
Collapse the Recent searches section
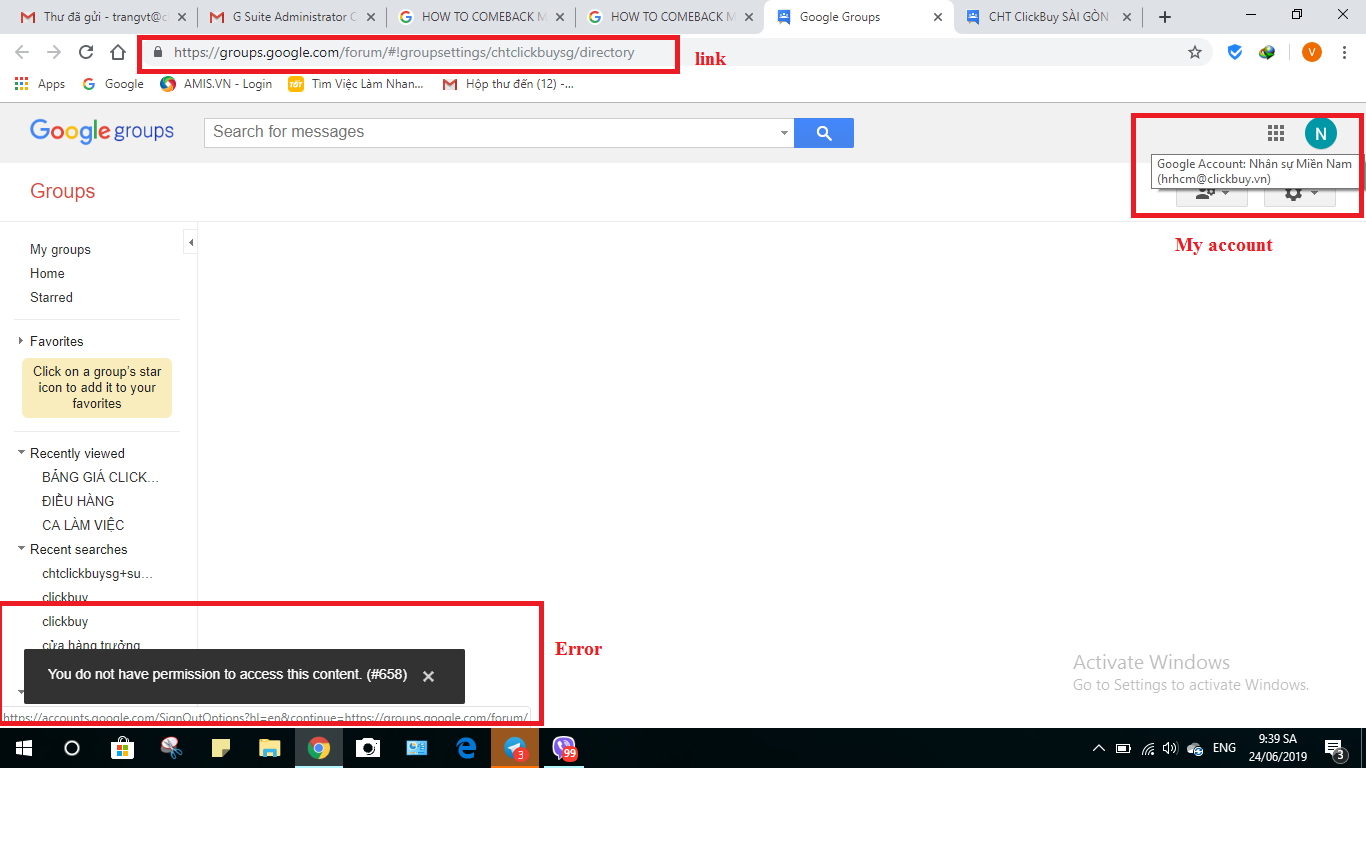tap(21, 549)
